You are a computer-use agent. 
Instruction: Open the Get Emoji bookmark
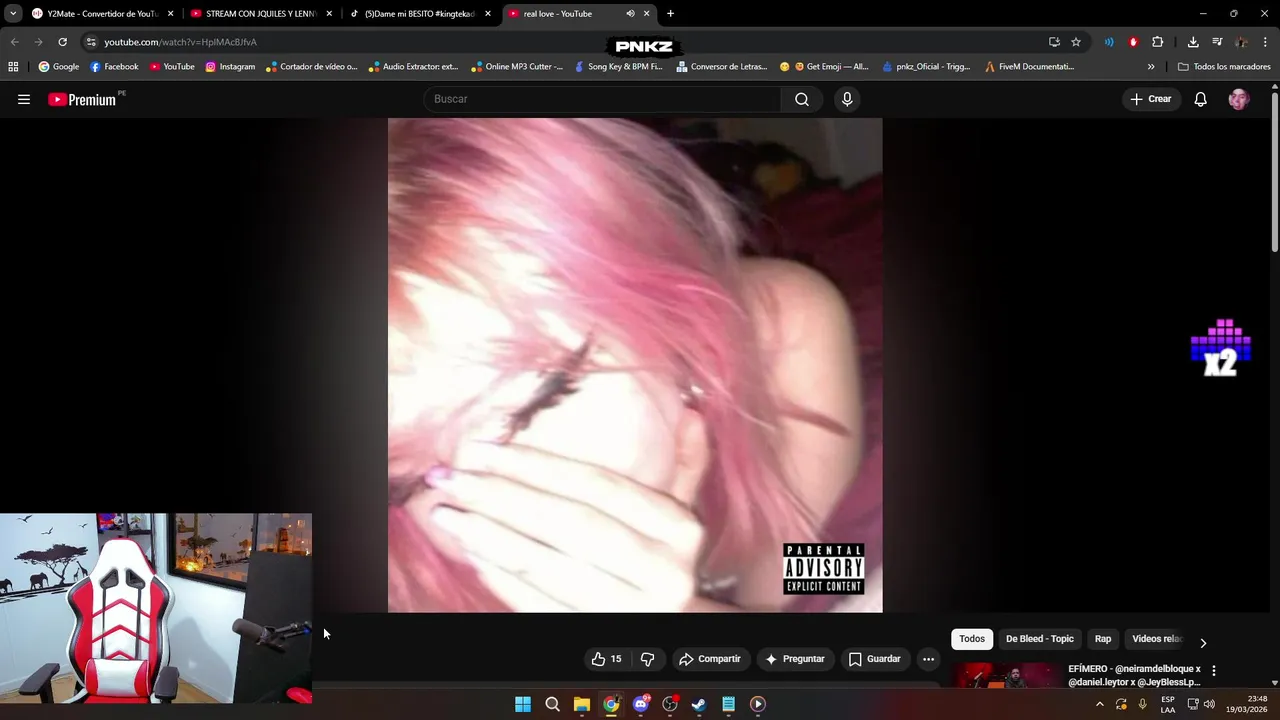[x=823, y=67]
